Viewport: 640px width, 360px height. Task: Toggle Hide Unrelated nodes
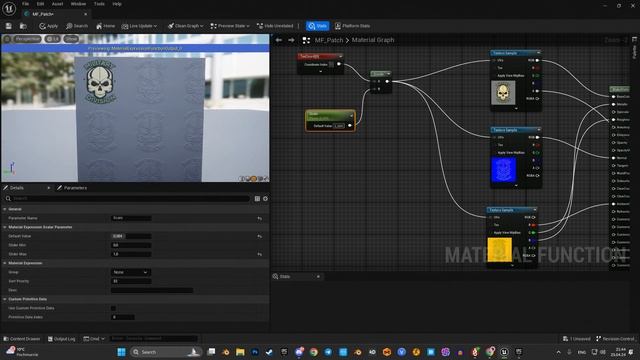tap(275, 26)
